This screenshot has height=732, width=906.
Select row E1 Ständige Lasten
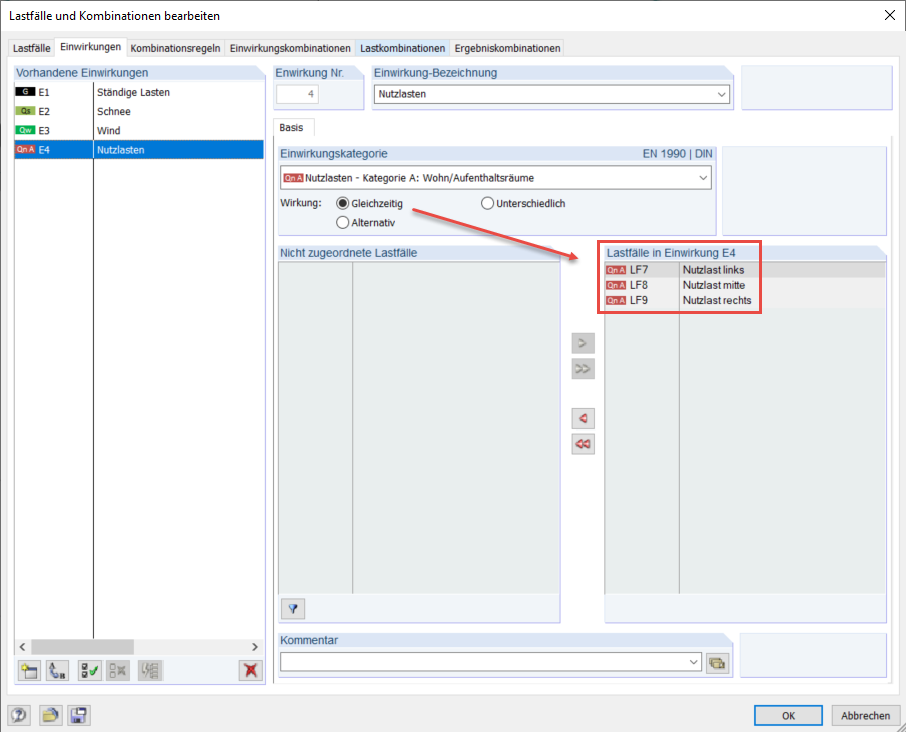(139, 92)
